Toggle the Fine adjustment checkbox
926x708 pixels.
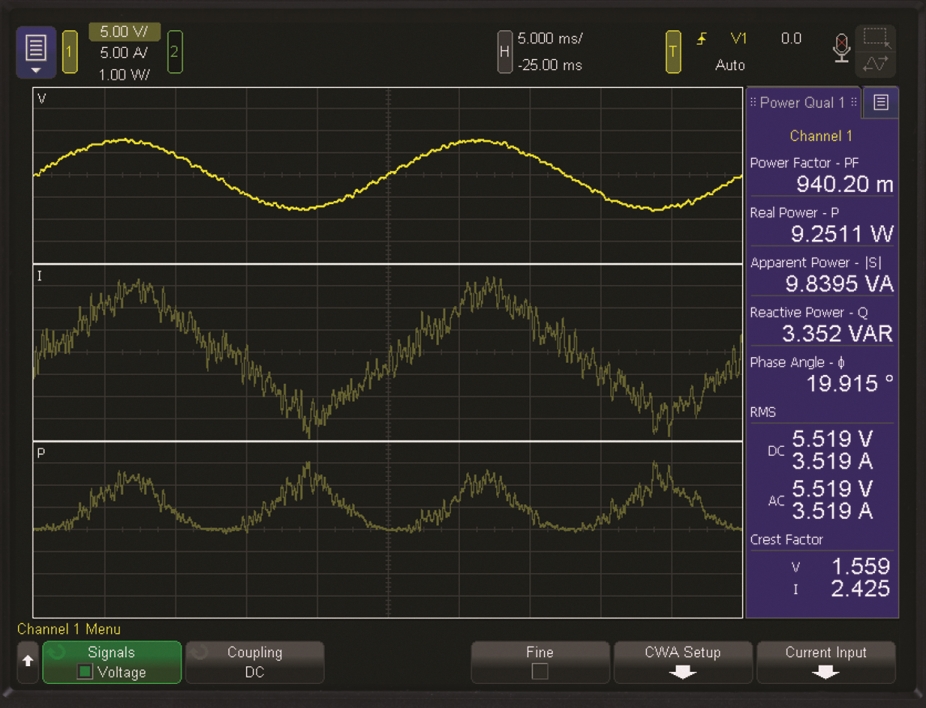pos(540,671)
